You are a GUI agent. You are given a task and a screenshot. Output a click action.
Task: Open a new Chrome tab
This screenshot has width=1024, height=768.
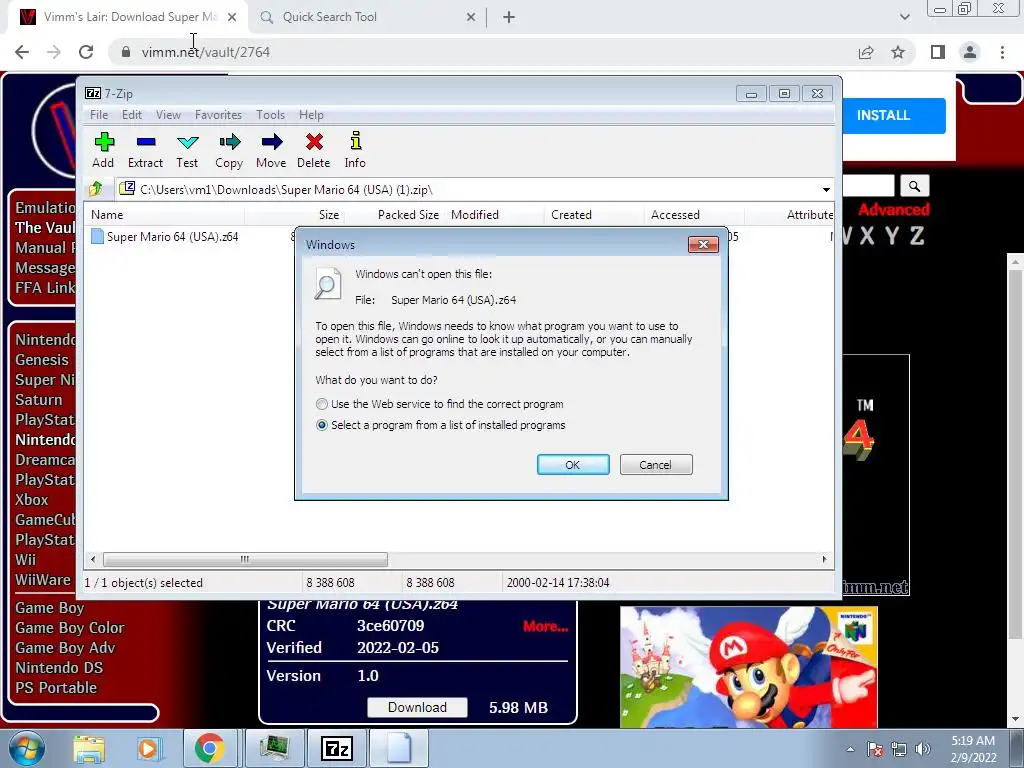509,17
